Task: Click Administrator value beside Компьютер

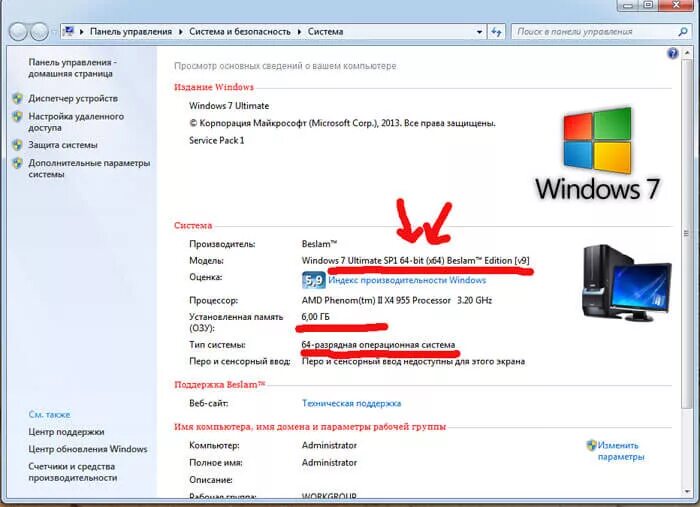Action: click(329, 445)
